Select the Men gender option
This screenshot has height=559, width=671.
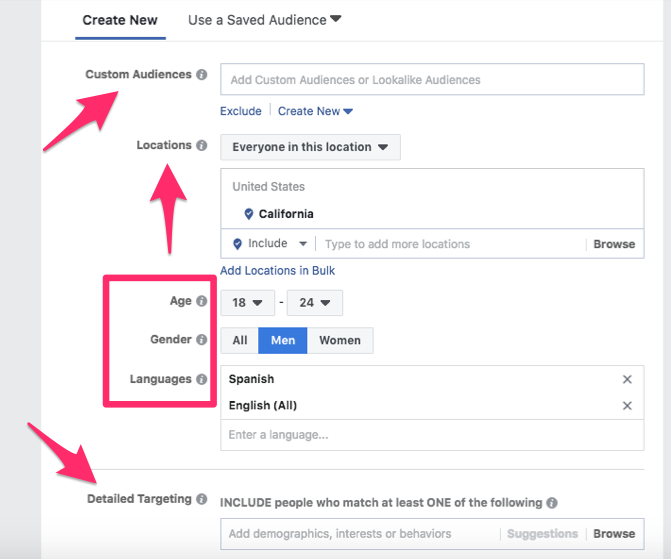[283, 340]
